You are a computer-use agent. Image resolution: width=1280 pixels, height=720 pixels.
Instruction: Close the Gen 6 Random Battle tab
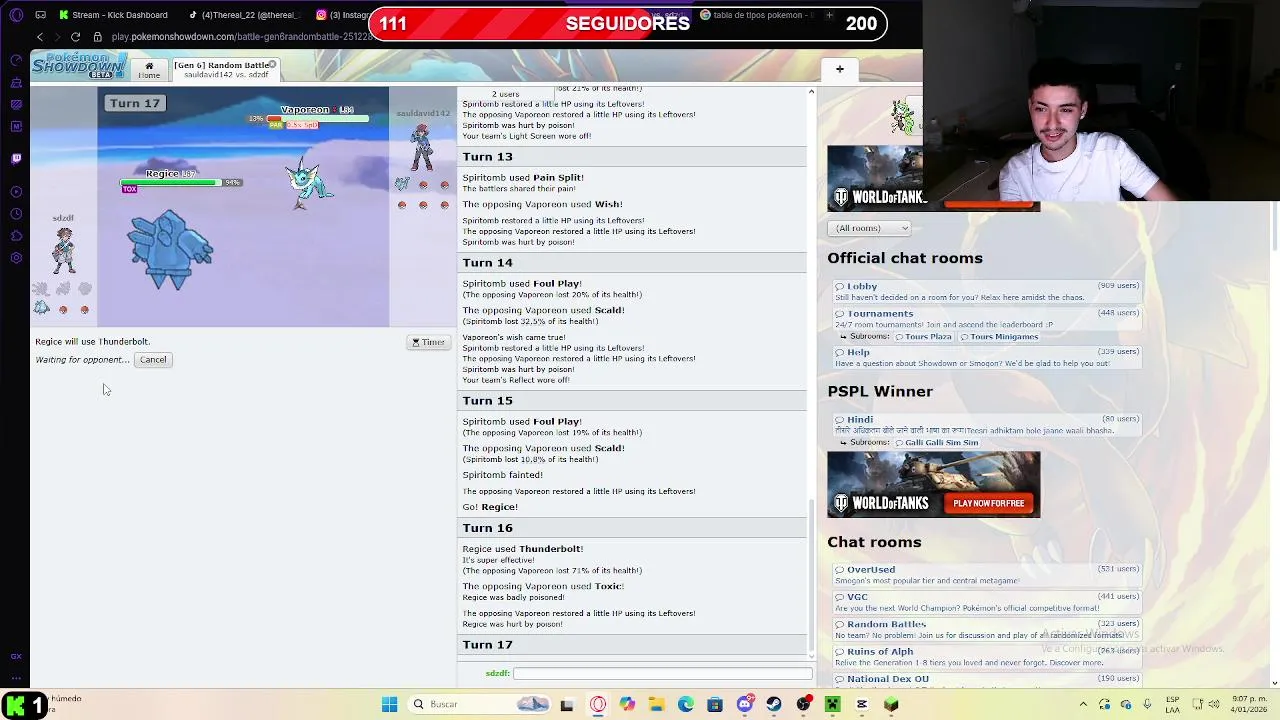(272, 65)
